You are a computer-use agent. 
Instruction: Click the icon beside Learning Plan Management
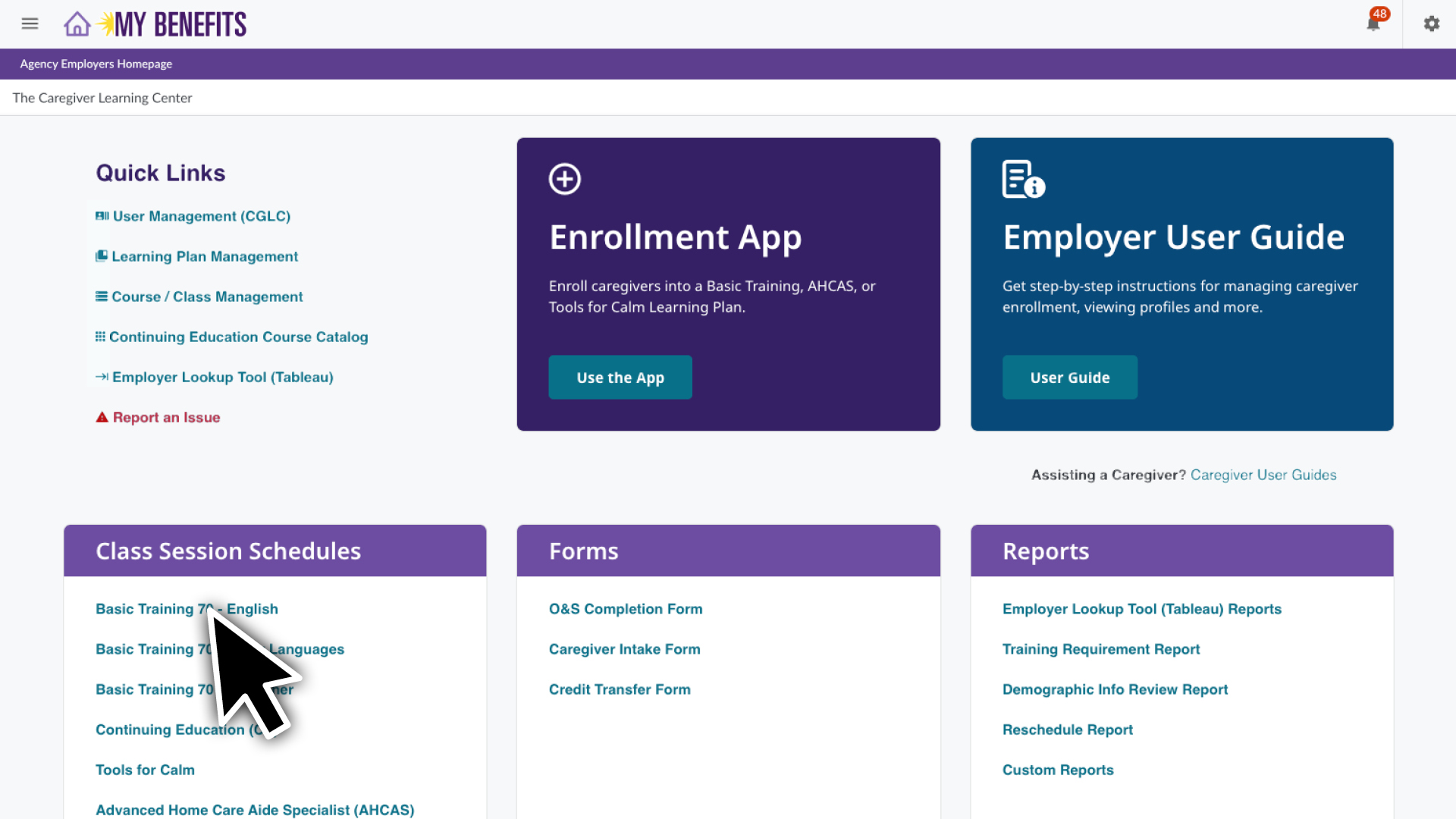pyautogui.click(x=101, y=256)
